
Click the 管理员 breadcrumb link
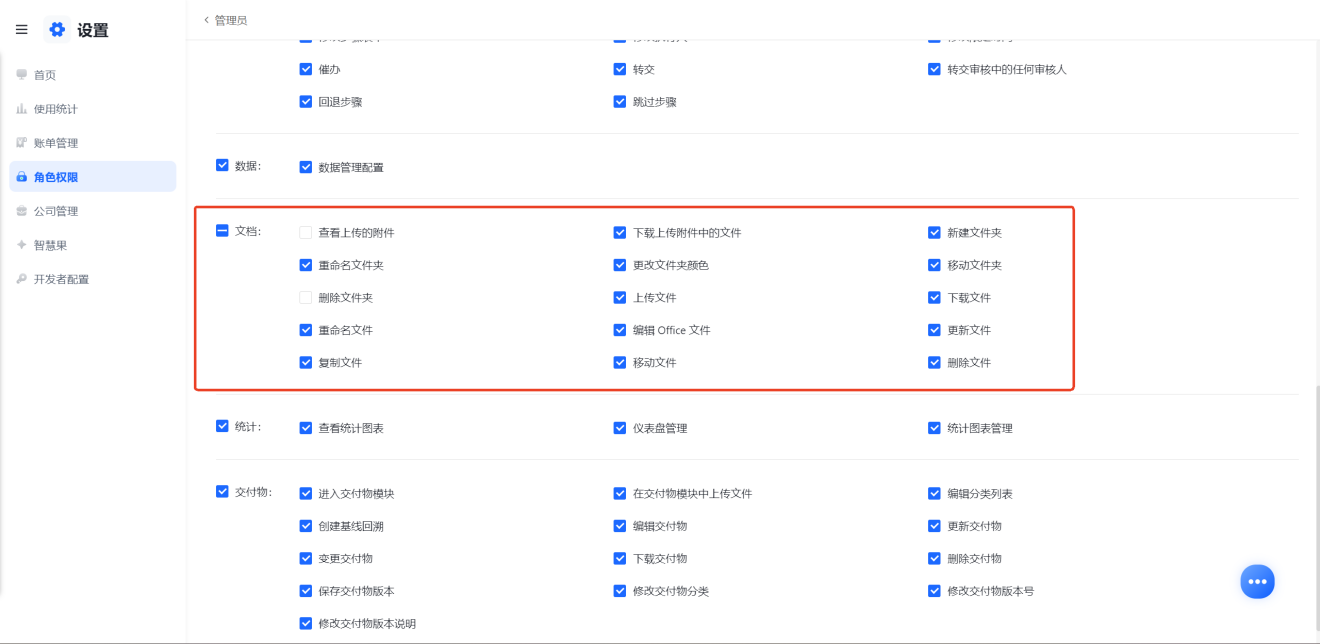point(230,20)
